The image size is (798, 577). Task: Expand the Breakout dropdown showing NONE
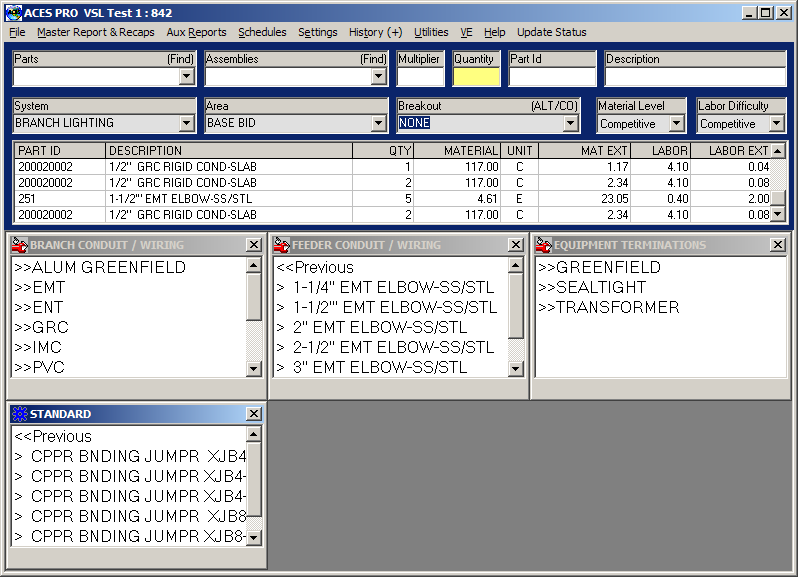point(571,123)
